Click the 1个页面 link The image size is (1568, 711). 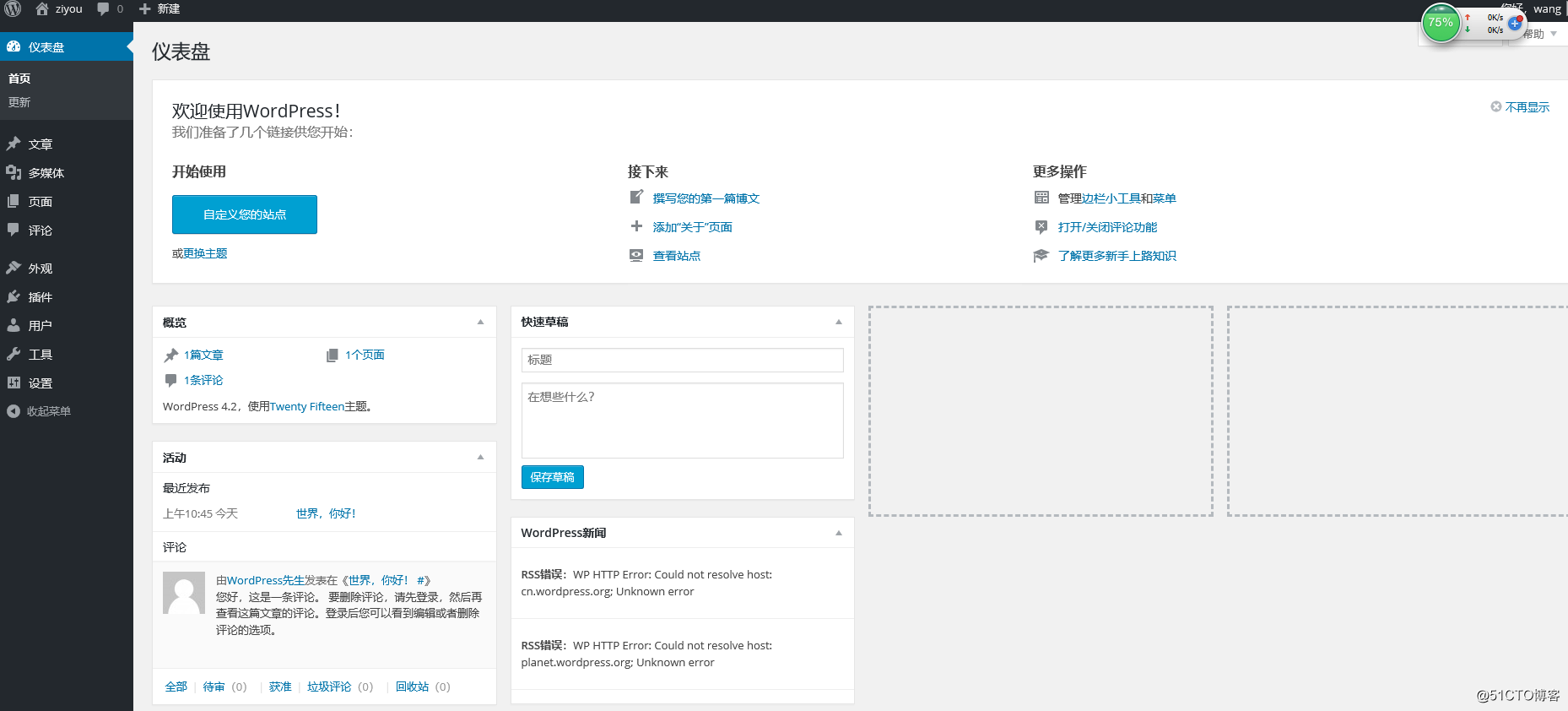pyautogui.click(x=365, y=355)
